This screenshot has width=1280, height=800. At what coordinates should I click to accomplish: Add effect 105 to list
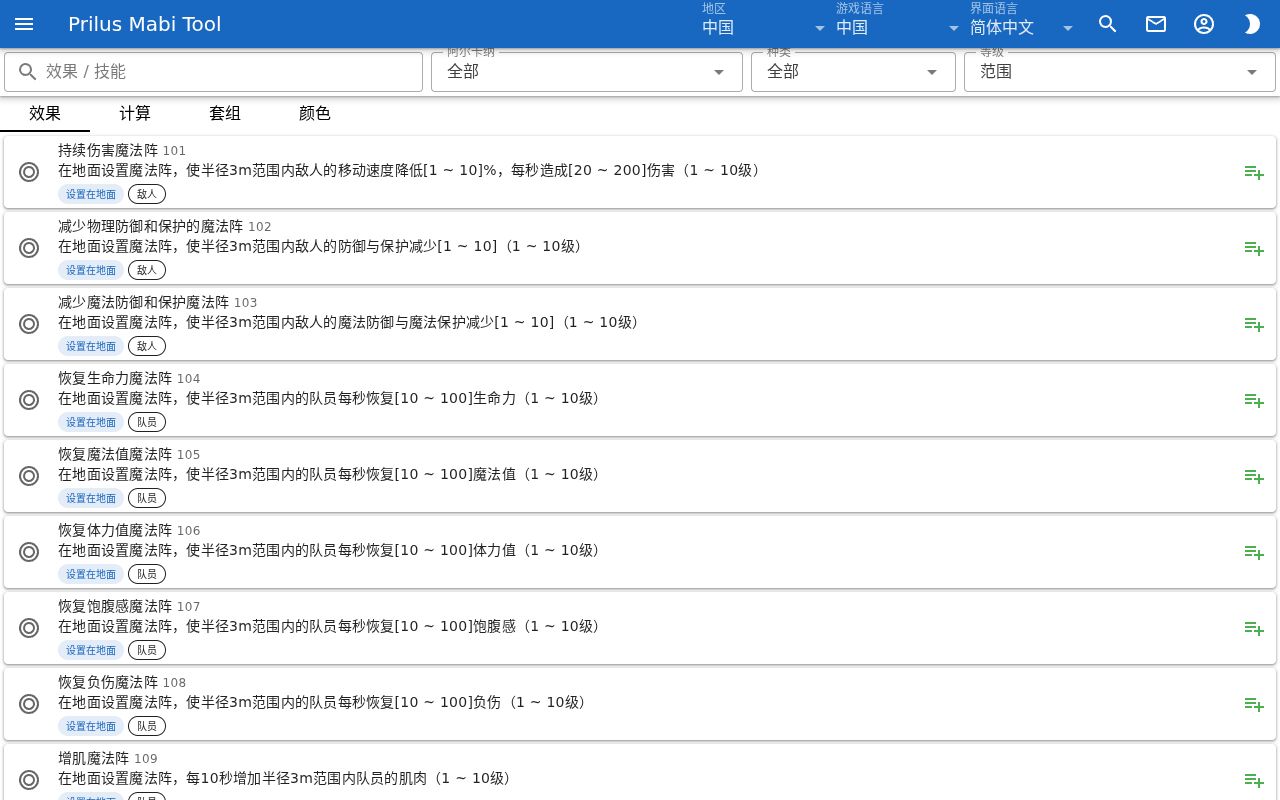pos(1254,476)
